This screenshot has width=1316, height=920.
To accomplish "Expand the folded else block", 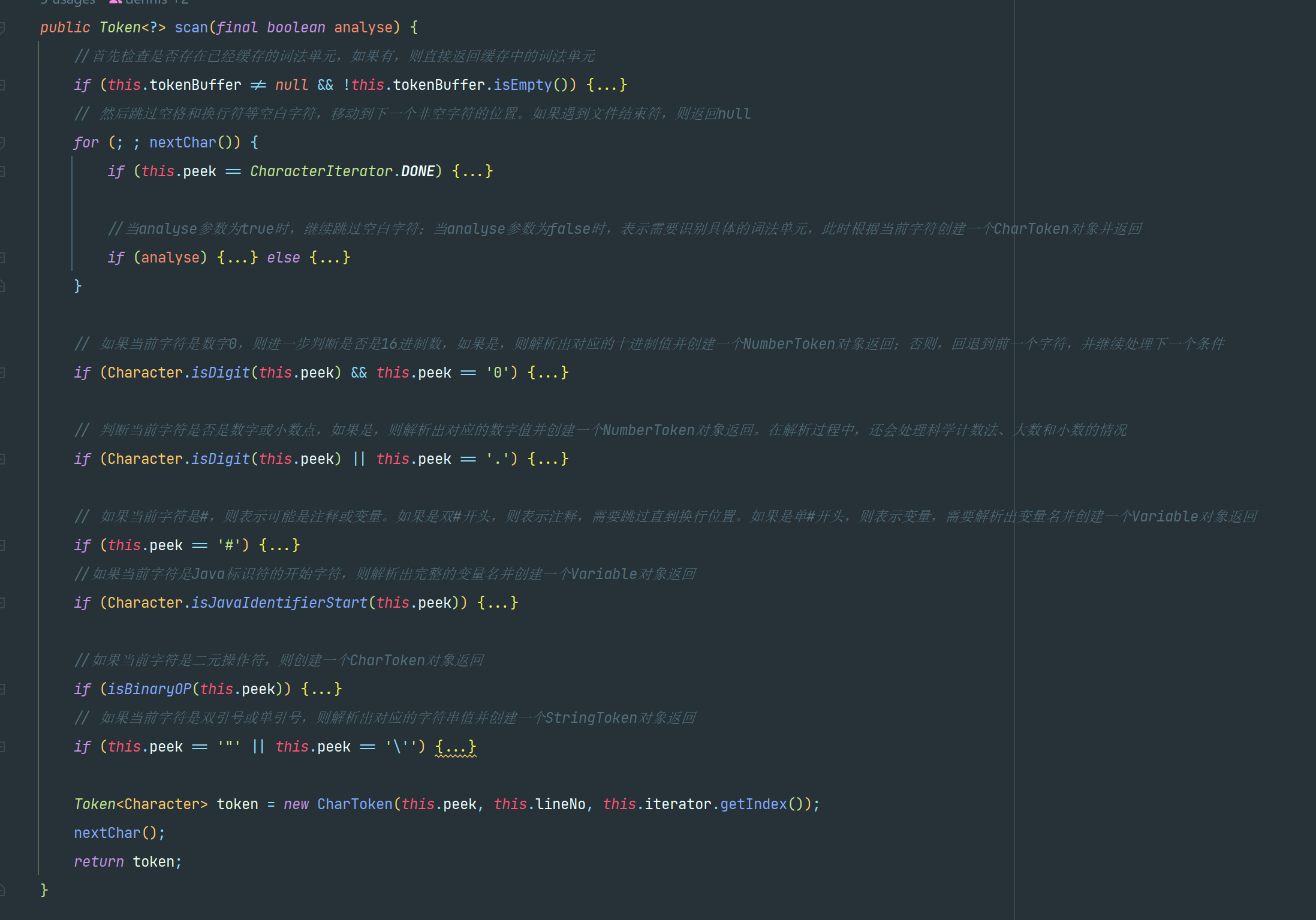I will pos(330,257).
